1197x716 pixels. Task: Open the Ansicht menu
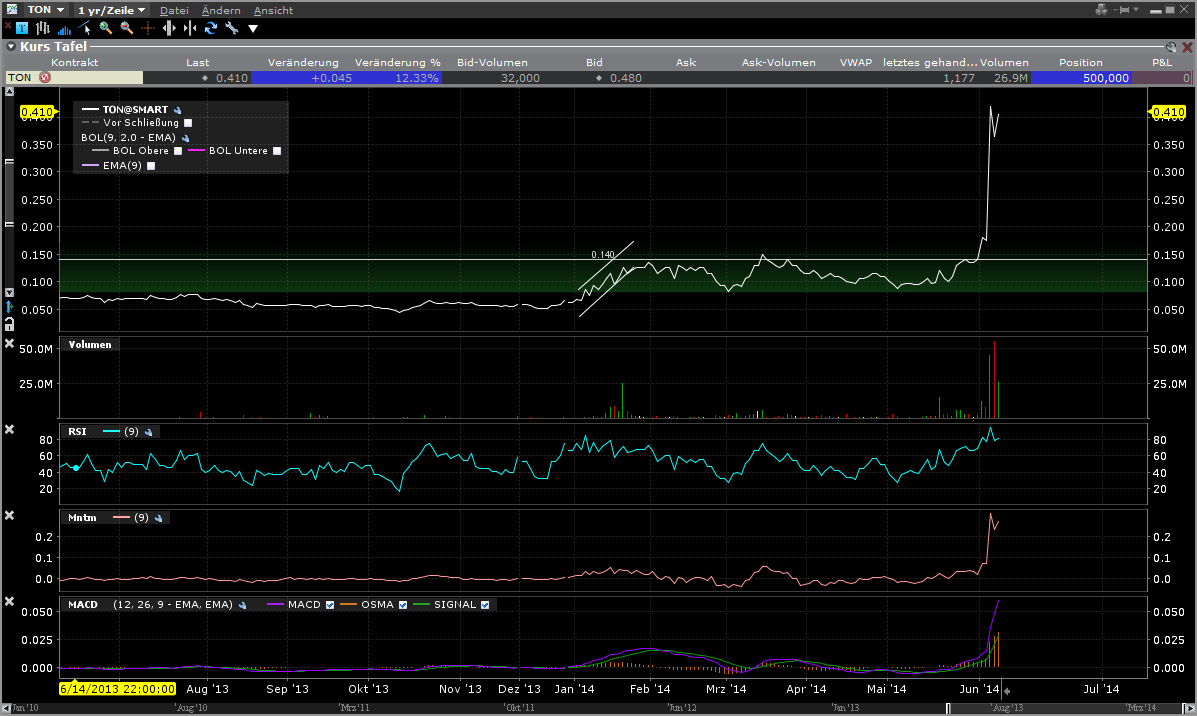[x=273, y=10]
